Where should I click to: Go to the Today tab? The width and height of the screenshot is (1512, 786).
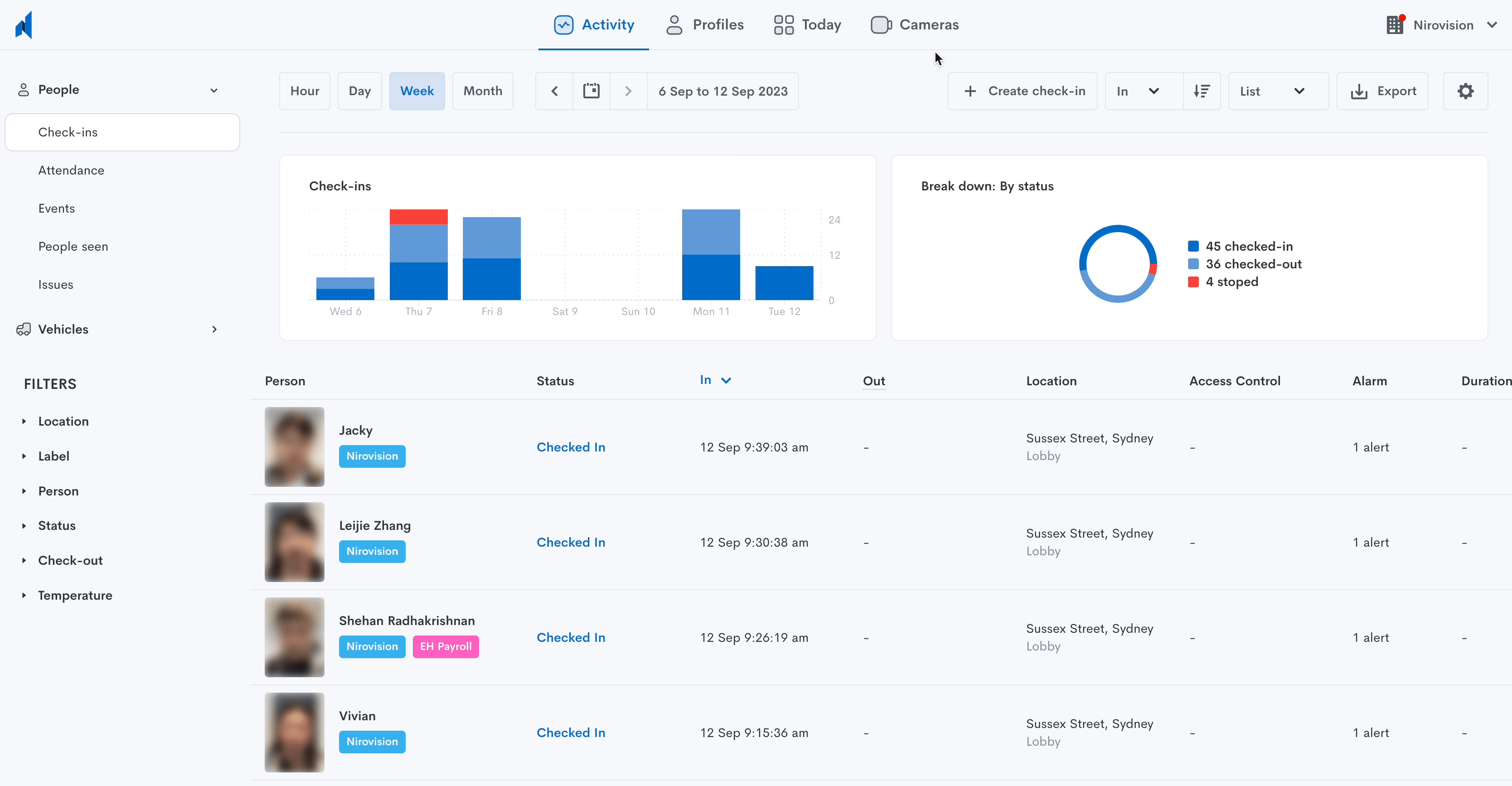pos(807,24)
